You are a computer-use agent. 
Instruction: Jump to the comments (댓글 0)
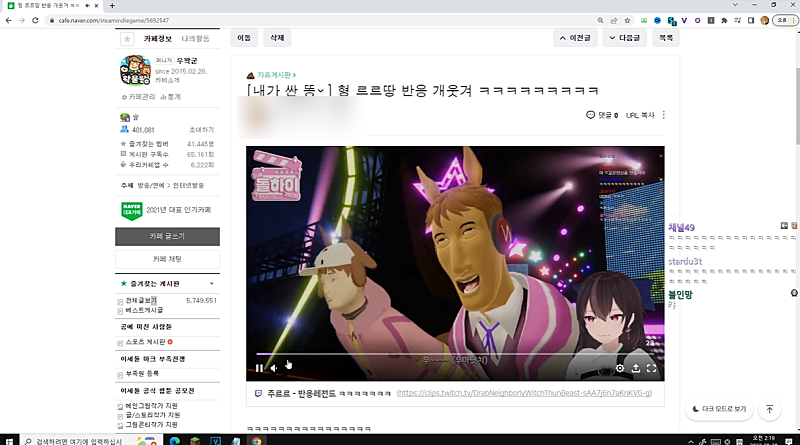point(602,115)
